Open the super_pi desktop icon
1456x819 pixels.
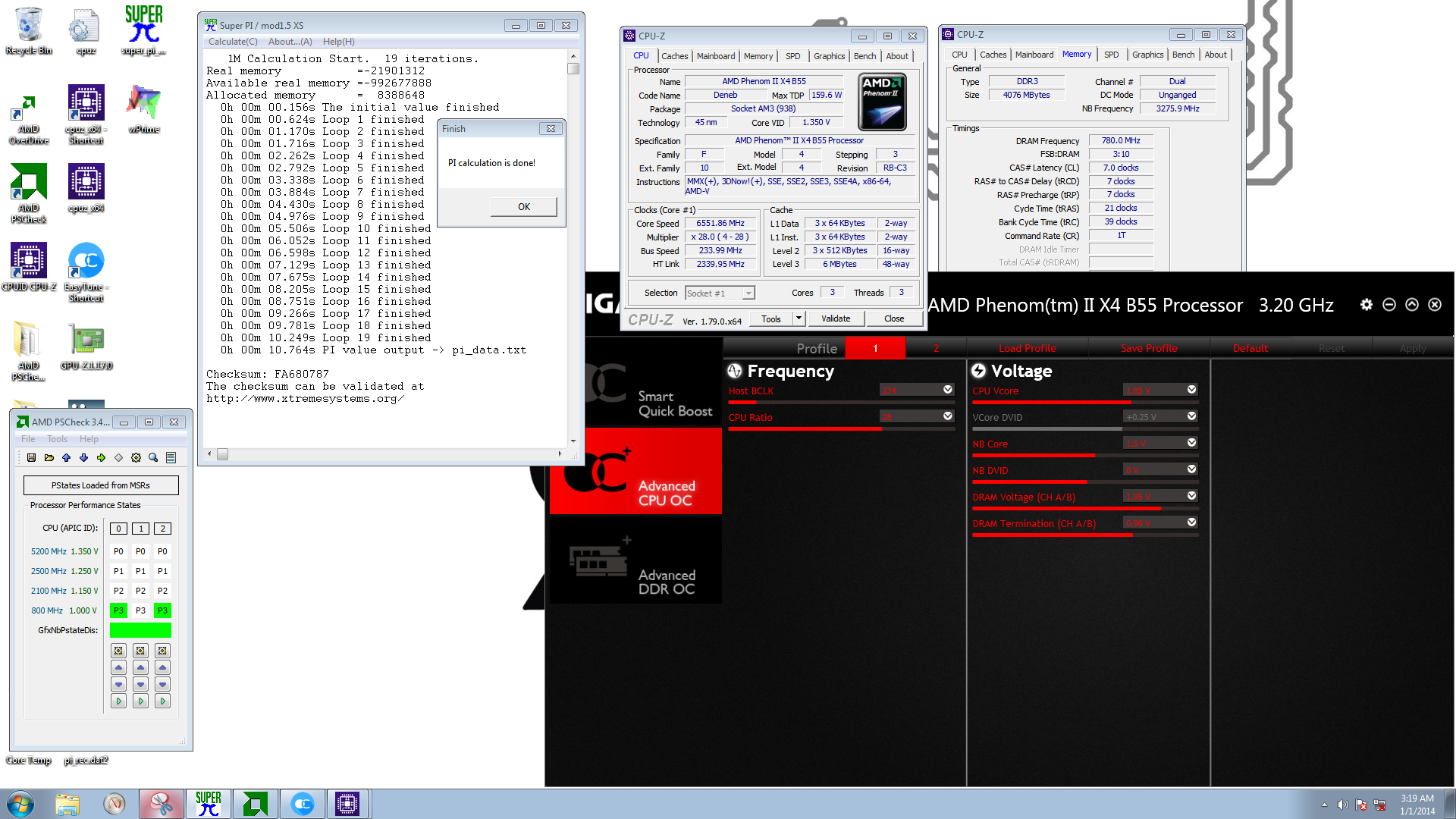click(144, 30)
